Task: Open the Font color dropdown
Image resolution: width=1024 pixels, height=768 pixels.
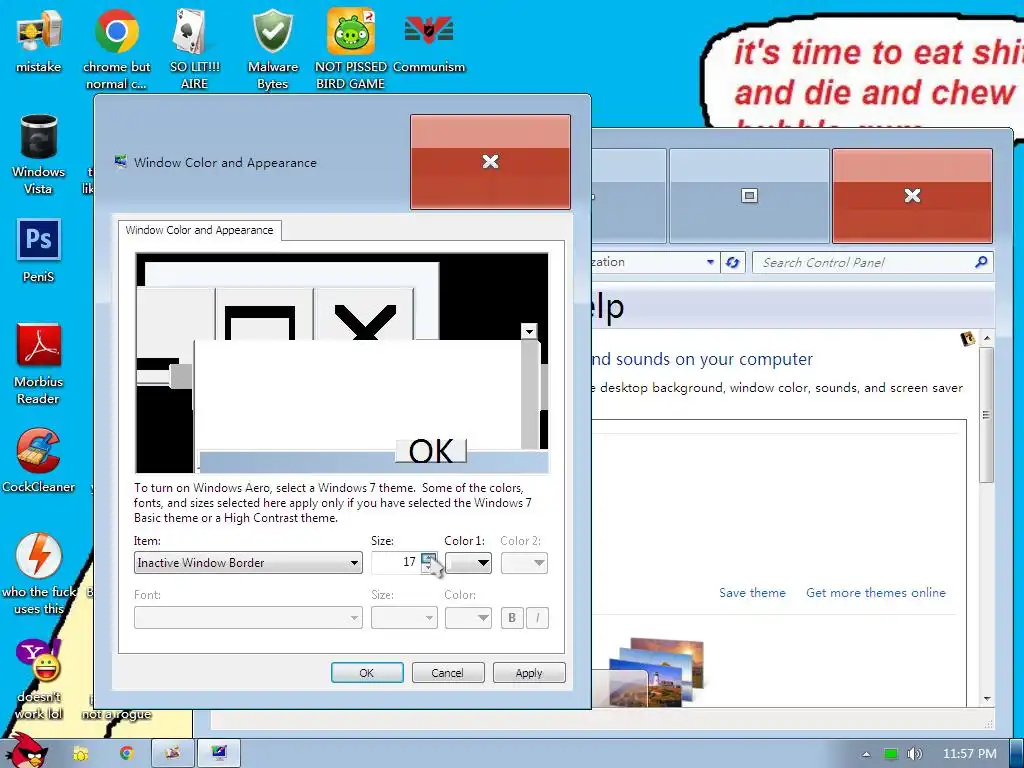Action: point(468,618)
